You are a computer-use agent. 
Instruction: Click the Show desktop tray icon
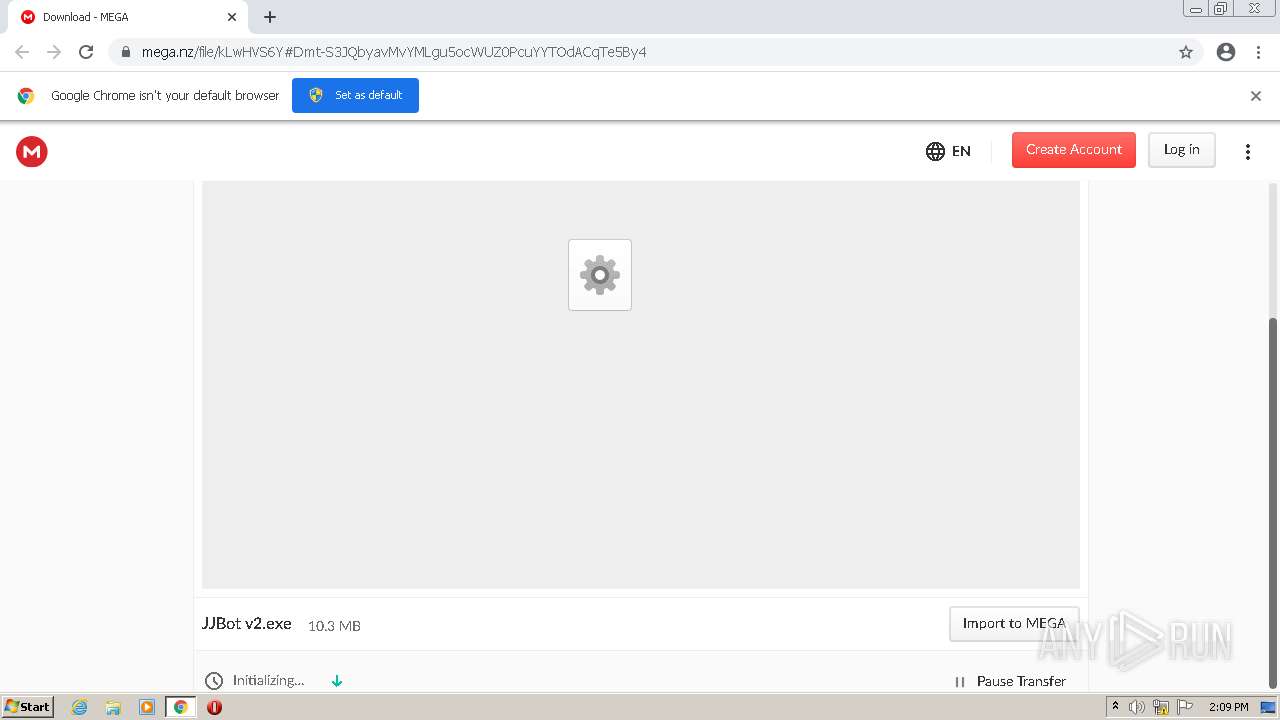point(1268,707)
